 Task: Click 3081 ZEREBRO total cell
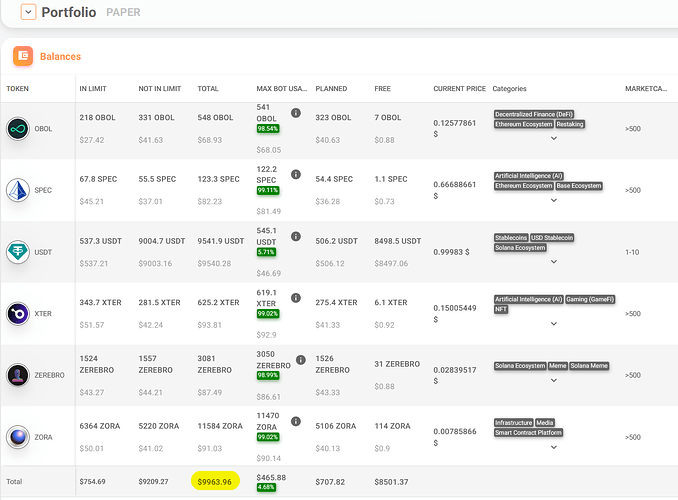point(214,364)
